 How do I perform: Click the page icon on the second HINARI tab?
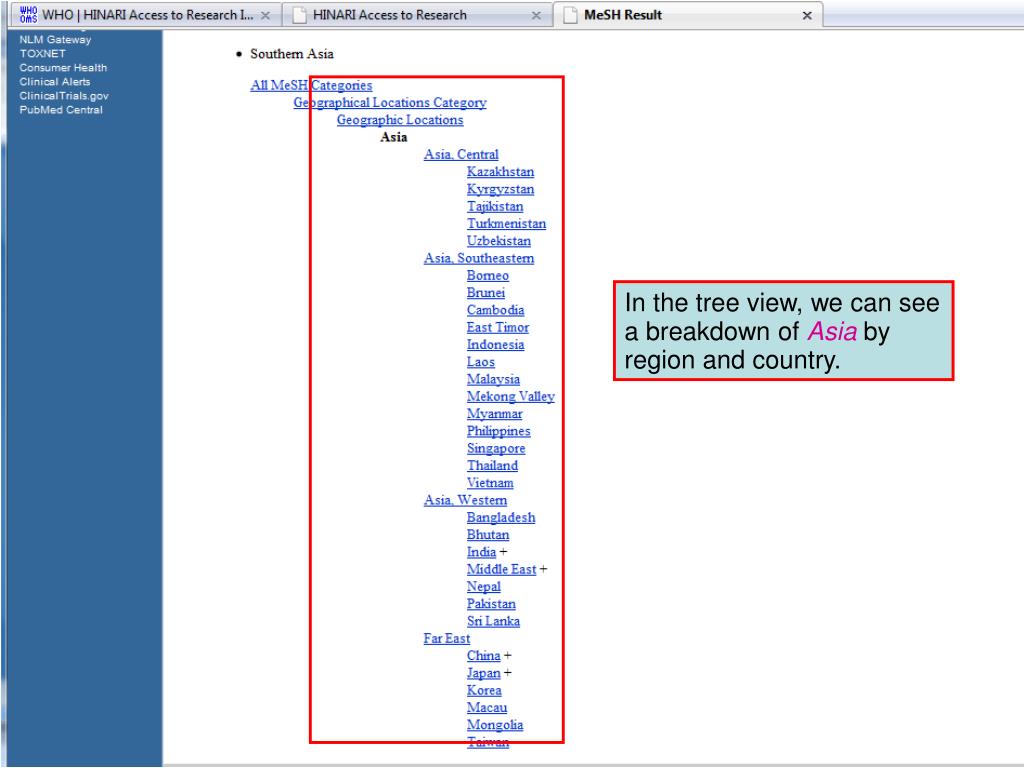coord(299,14)
